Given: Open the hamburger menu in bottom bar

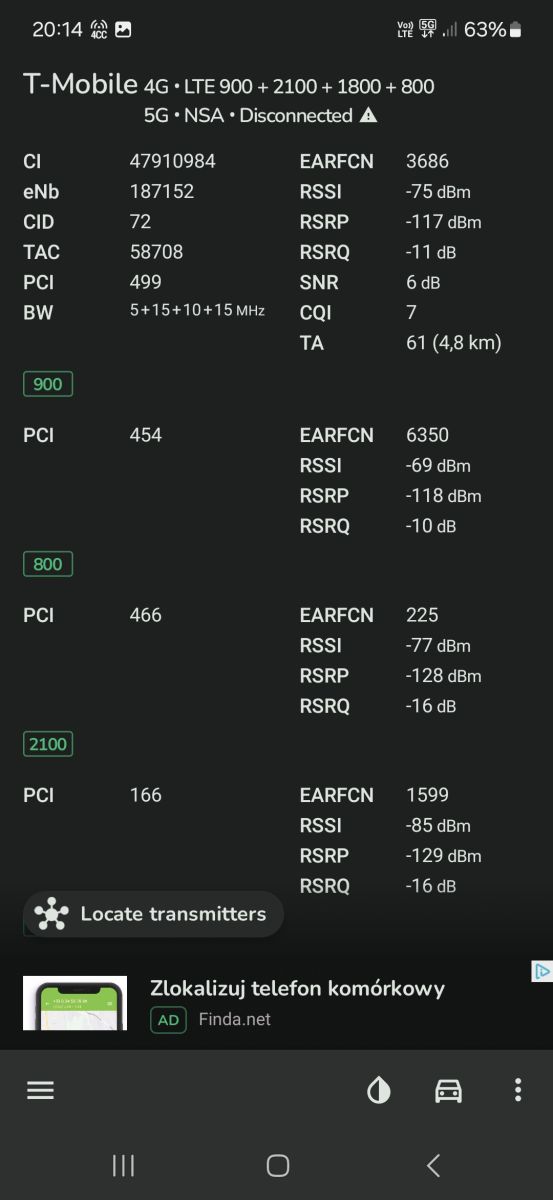Looking at the screenshot, I should coord(40,1090).
